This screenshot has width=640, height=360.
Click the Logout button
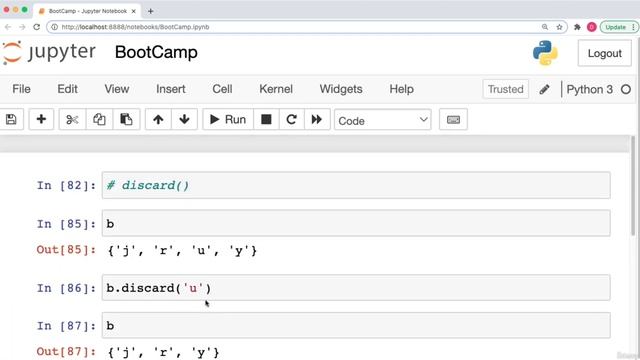click(604, 53)
